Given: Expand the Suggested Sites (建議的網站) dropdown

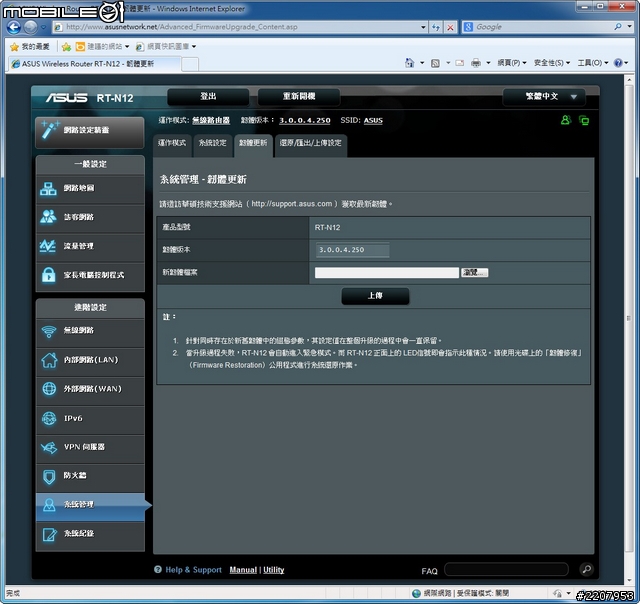Looking at the screenshot, I should point(127,47).
